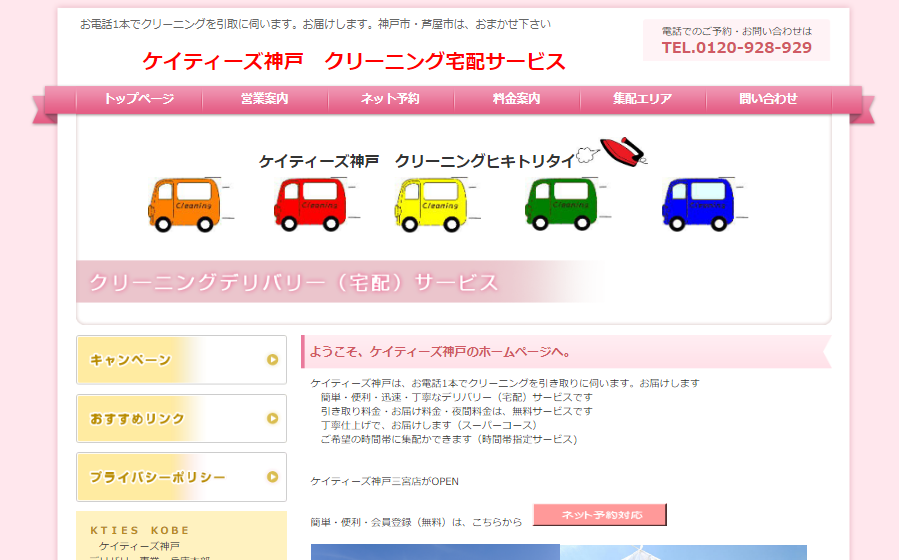Open the 問い合わせ navigation item
The image size is (899, 560).
[769, 99]
